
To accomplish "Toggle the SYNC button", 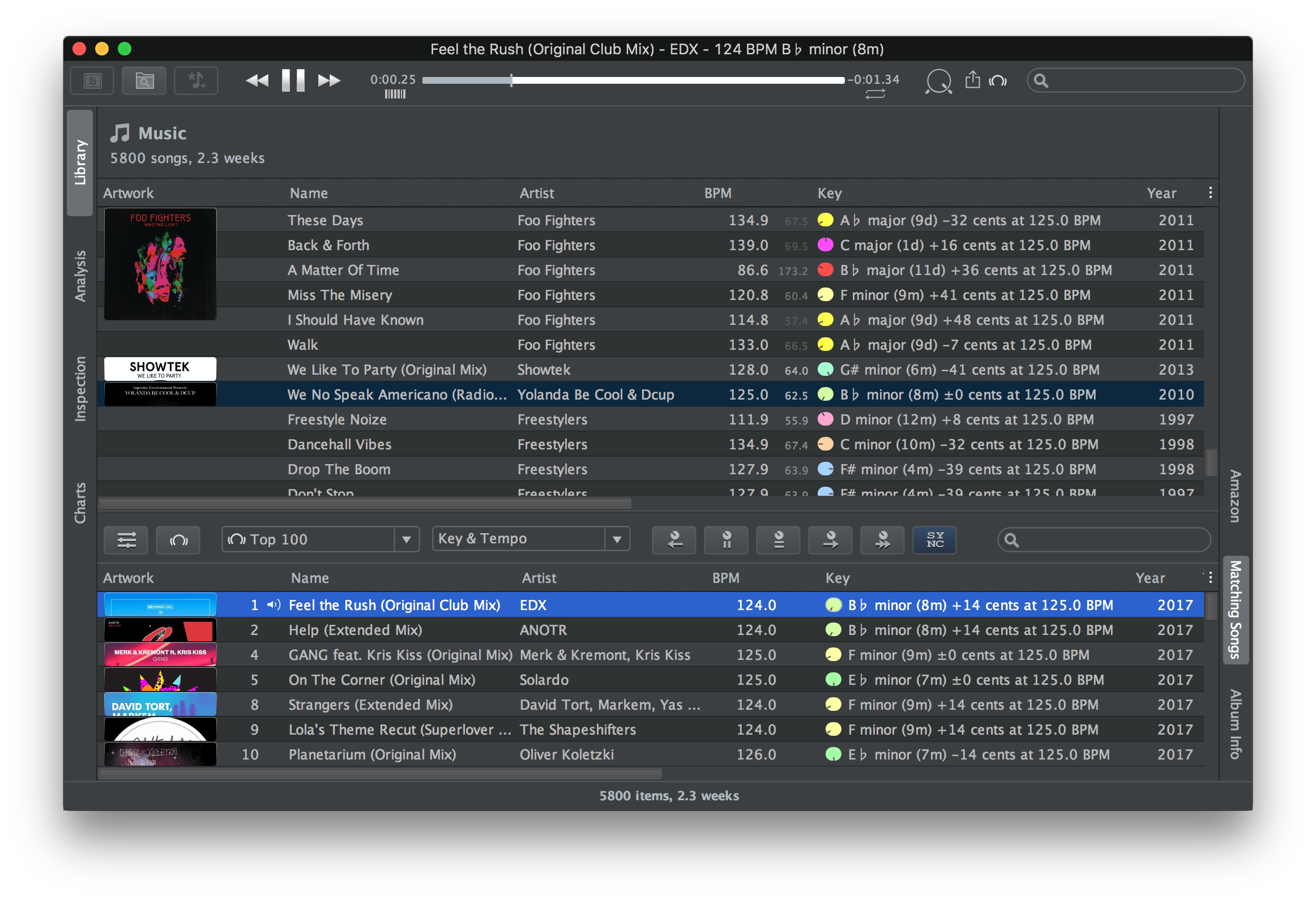I will click(x=935, y=540).
